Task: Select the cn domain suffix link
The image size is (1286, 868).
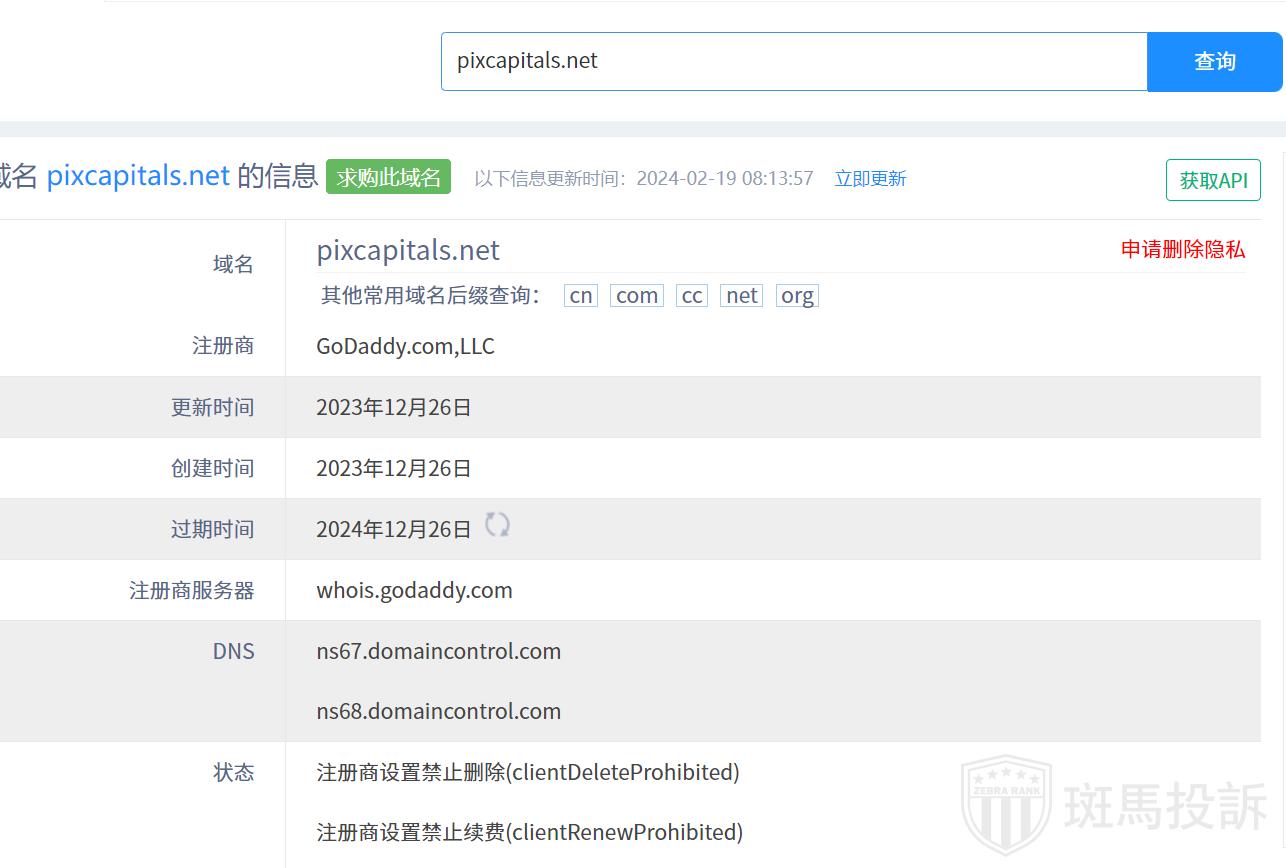Action: pyautogui.click(x=581, y=295)
